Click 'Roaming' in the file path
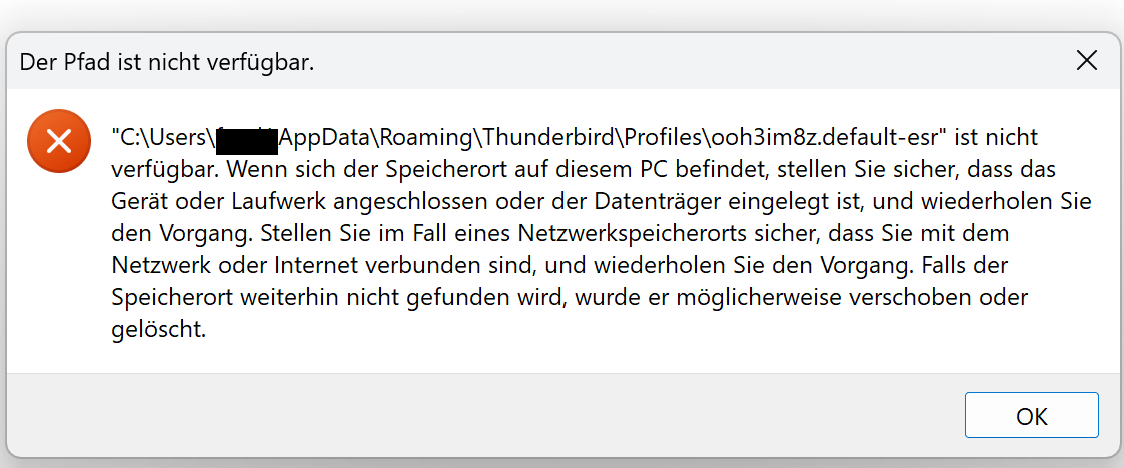 (x=423, y=136)
